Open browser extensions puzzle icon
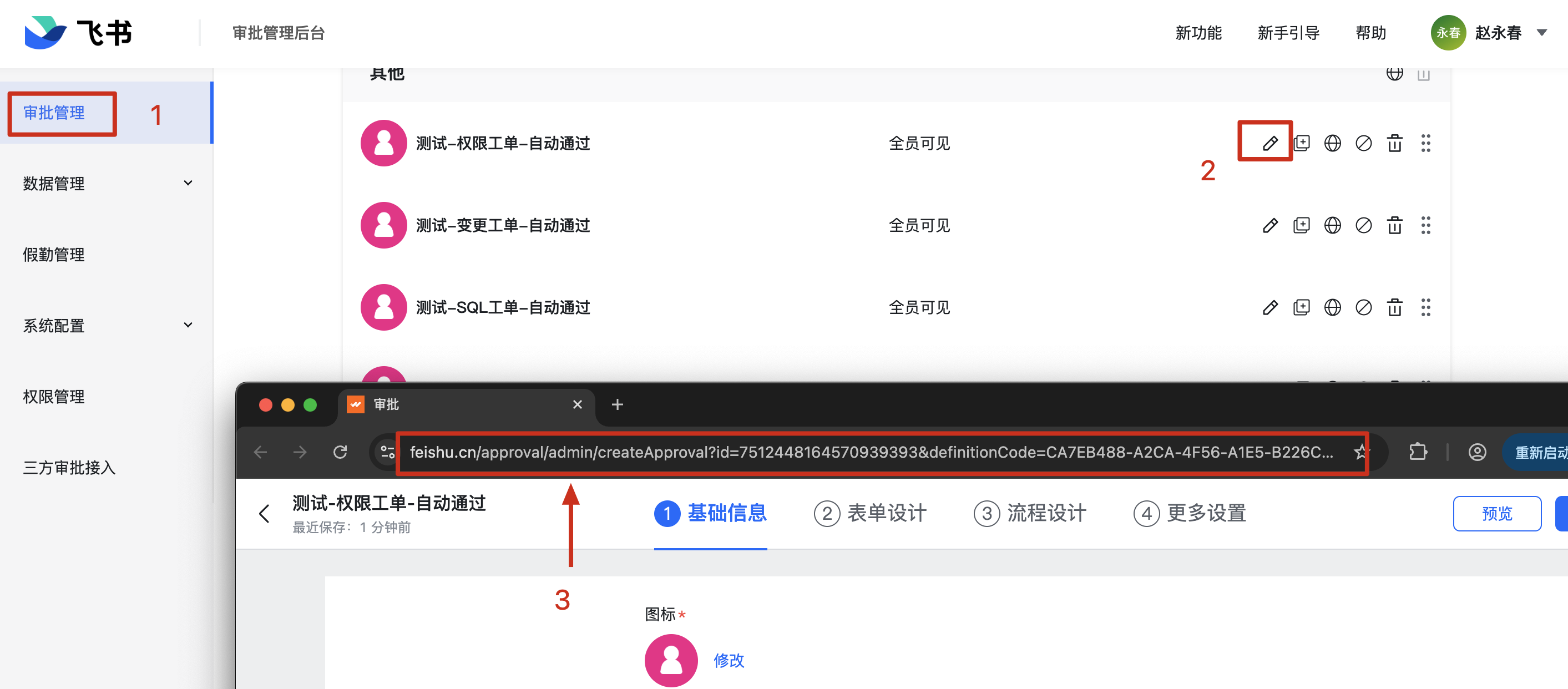Viewport: 1568px width, 689px height. [x=1418, y=452]
